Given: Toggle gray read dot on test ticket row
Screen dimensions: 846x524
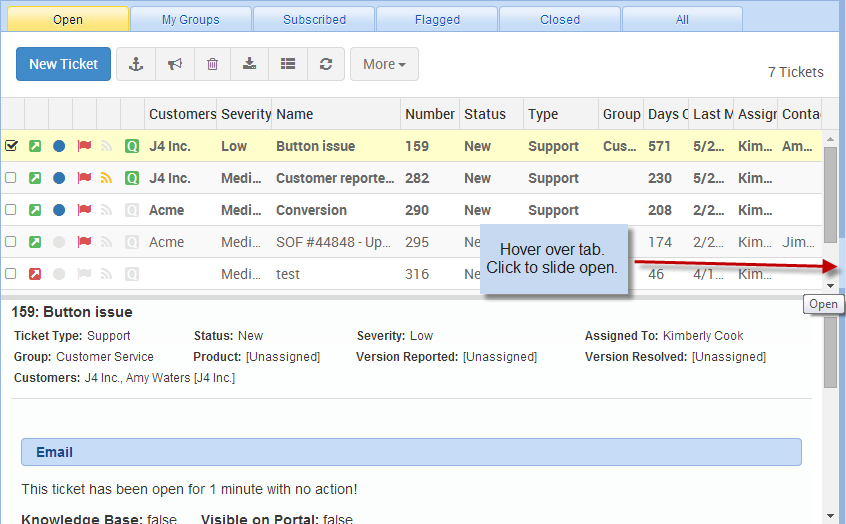Looking at the screenshot, I should (x=59, y=274).
